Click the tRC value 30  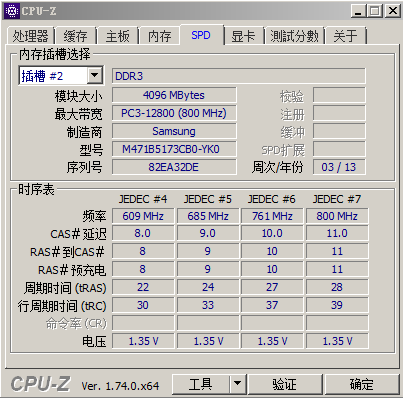click(143, 305)
